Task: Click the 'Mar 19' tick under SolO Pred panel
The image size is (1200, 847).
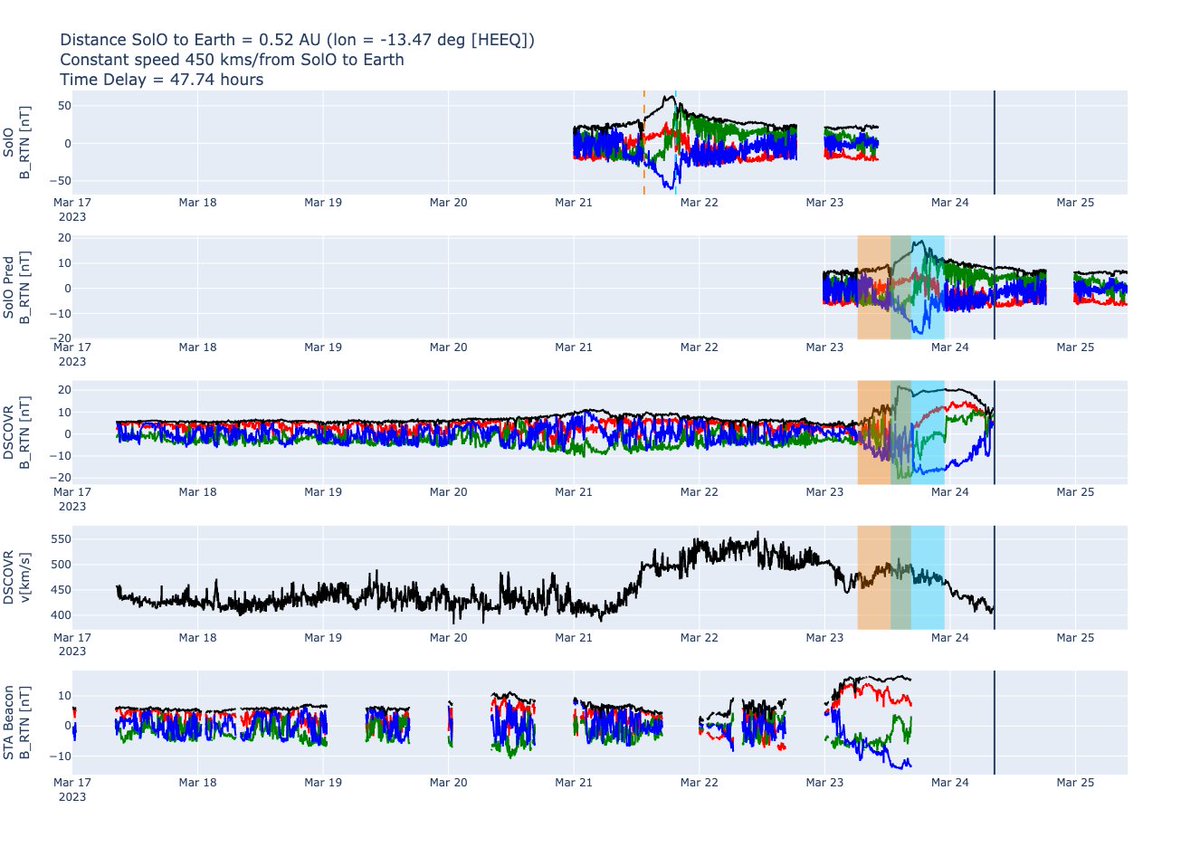Action: tap(323, 348)
